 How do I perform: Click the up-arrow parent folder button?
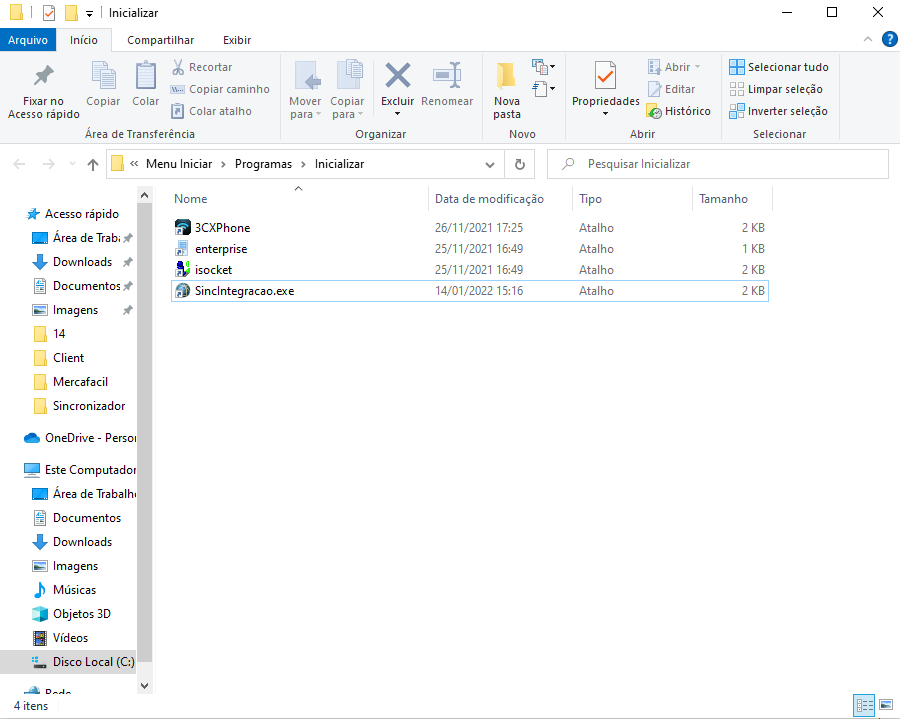93,164
